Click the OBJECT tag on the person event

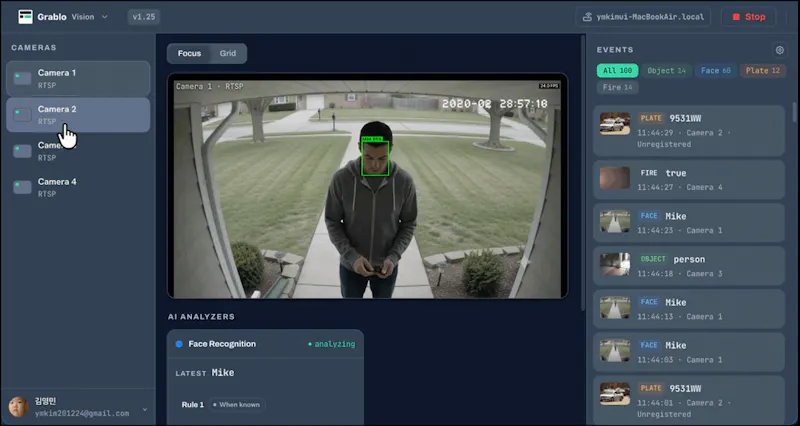pos(653,259)
